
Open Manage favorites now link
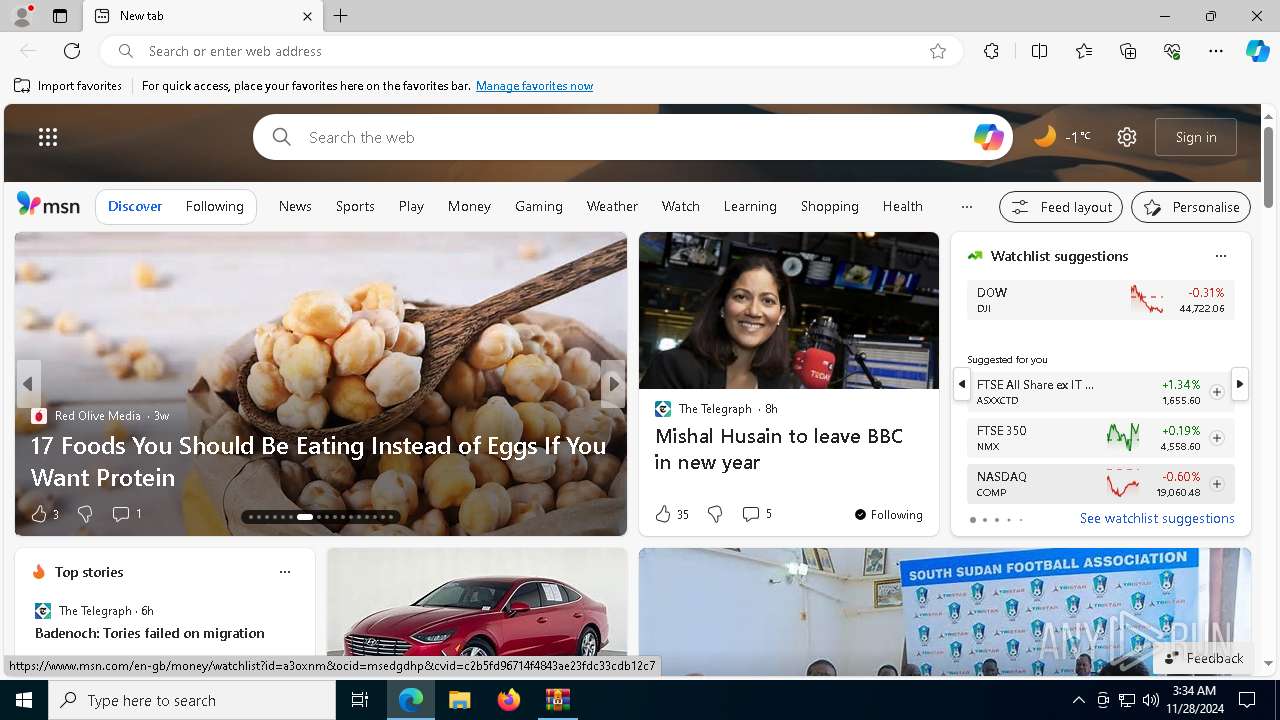tap(534, 86)
